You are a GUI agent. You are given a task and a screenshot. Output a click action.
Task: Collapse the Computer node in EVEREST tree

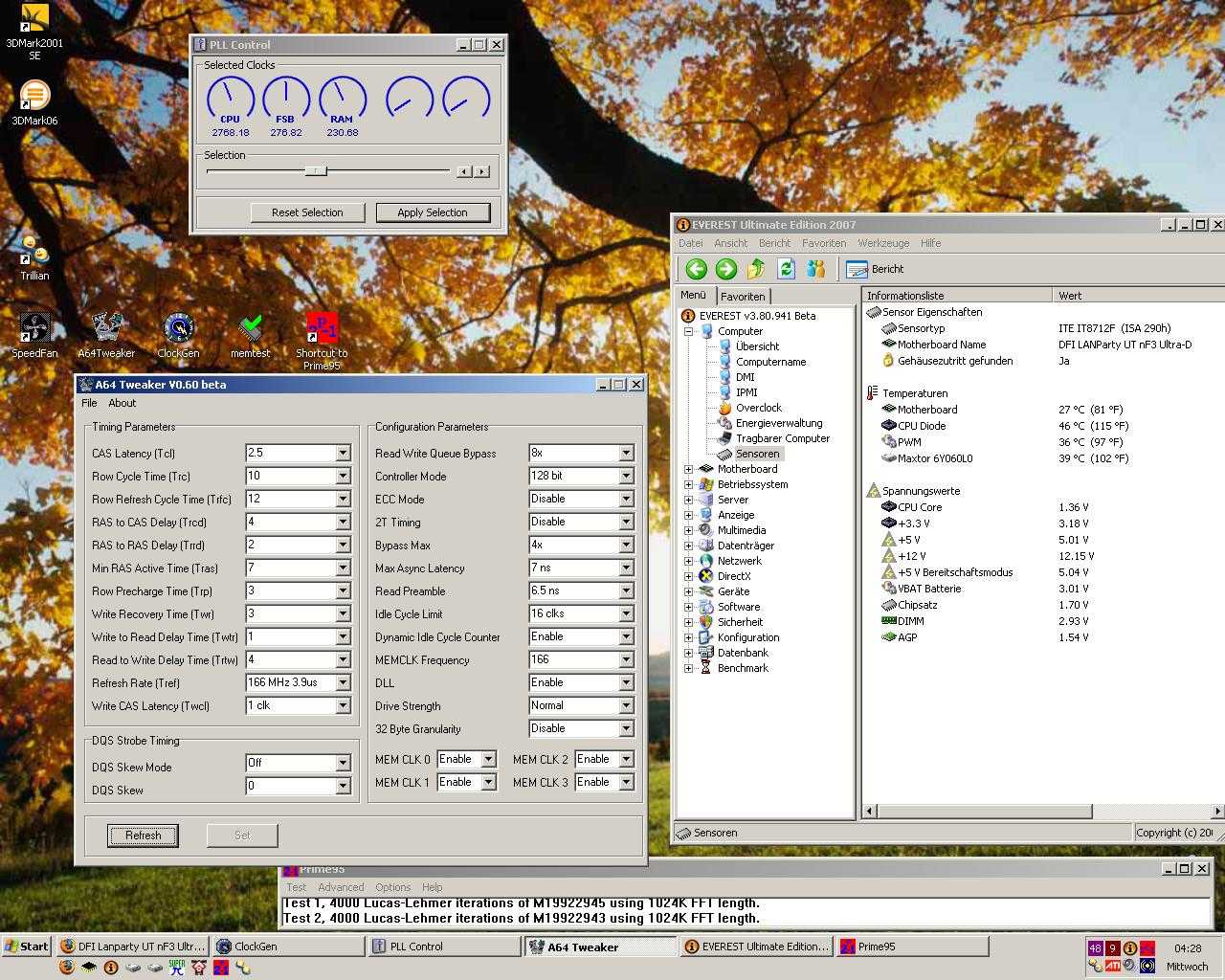point(688,331)
